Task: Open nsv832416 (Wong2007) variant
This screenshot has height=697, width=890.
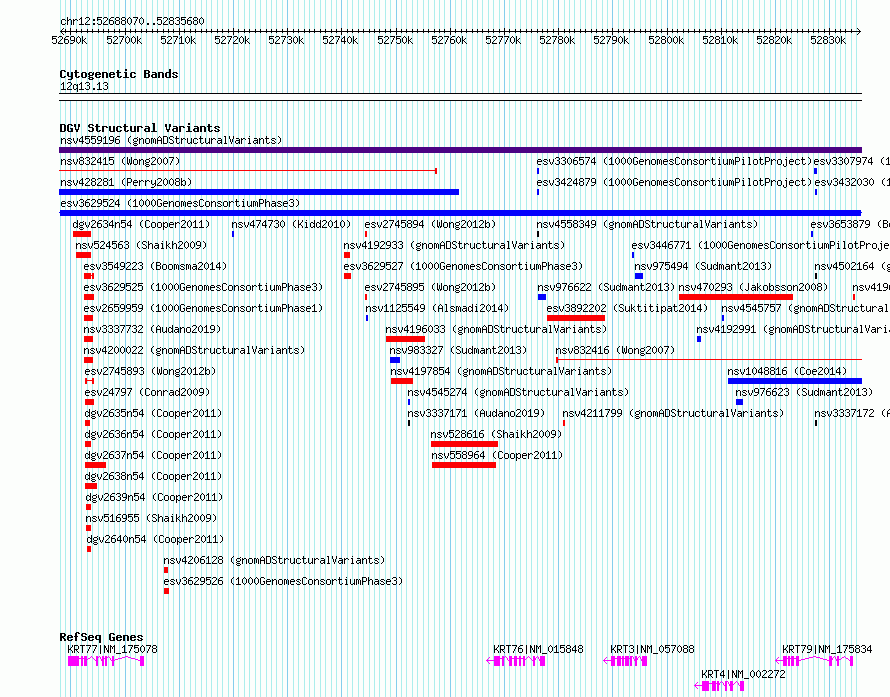Action: tap(615, 350)
